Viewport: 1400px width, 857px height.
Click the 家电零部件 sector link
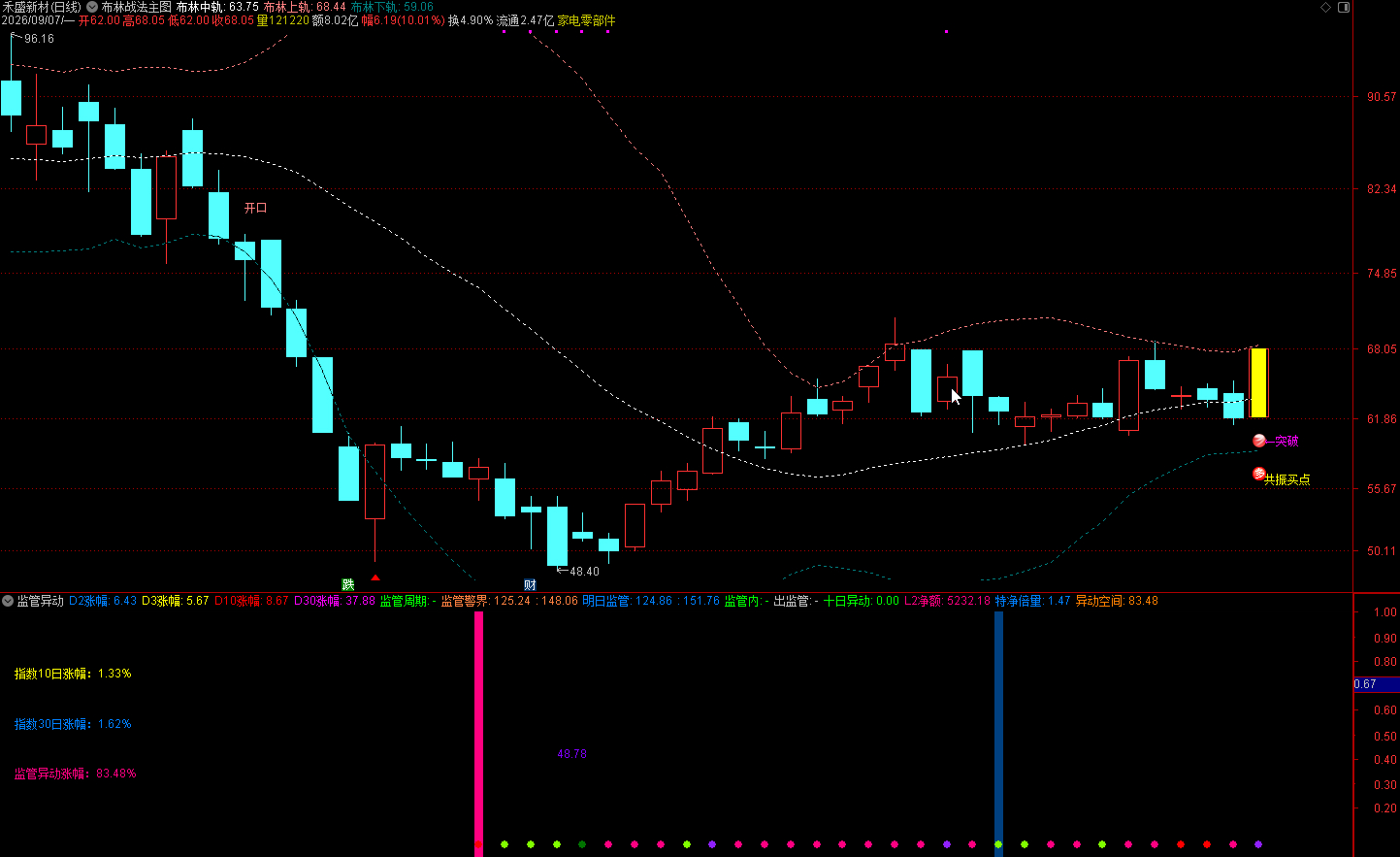(586, 20)
